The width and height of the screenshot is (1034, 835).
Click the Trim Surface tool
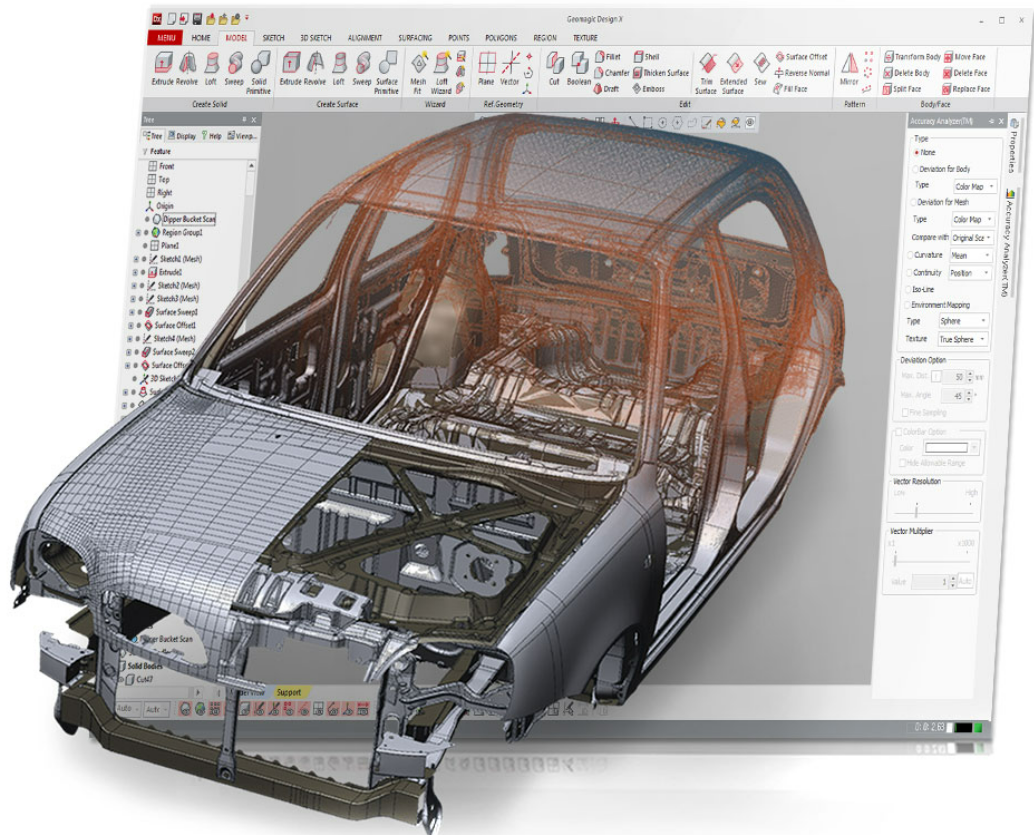(x=706, y=73)
